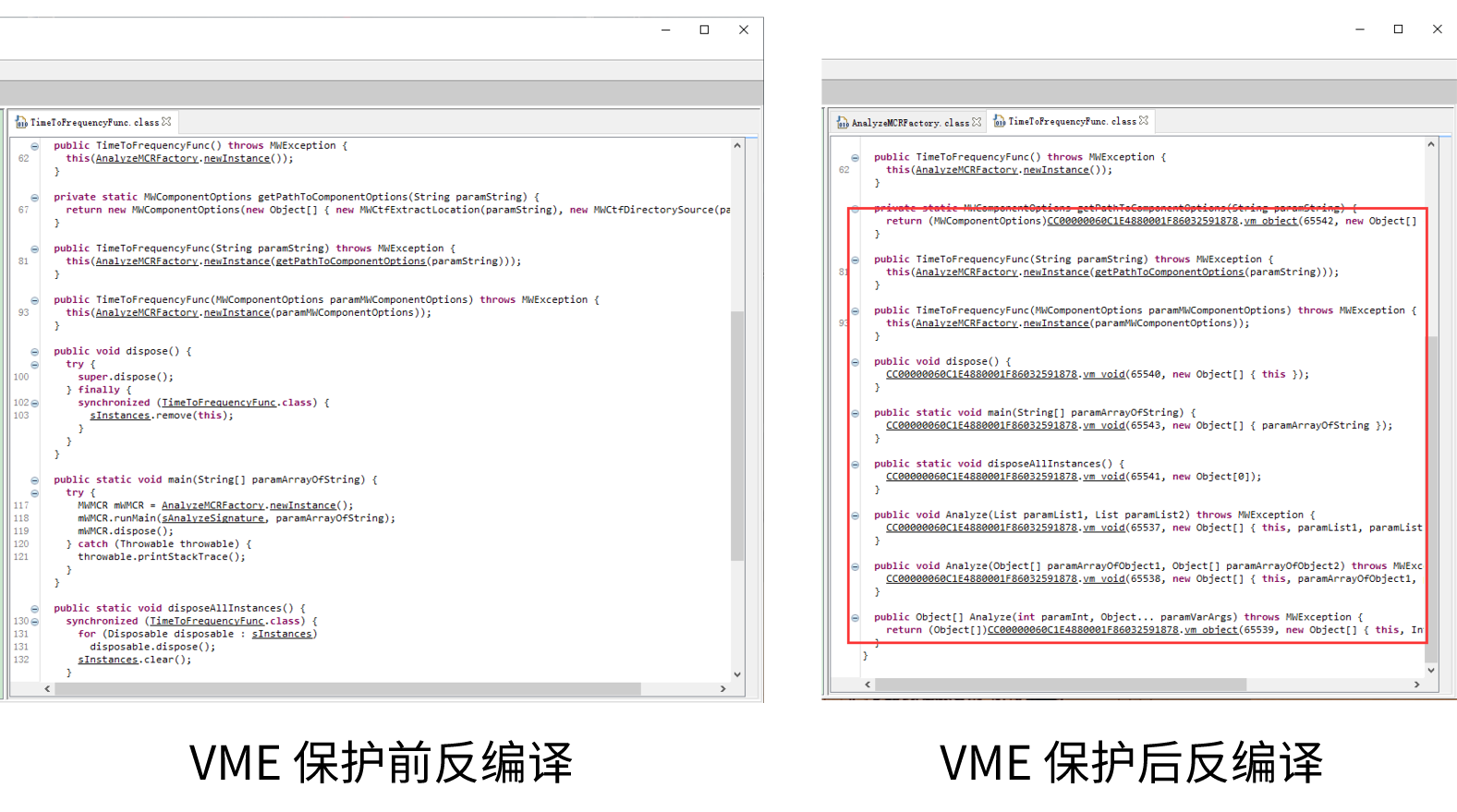Viewport: 1457px width, 812px height.
Task: Click the left editor's horizontal scrollbar thumb
Action: (x=347, y=689)
